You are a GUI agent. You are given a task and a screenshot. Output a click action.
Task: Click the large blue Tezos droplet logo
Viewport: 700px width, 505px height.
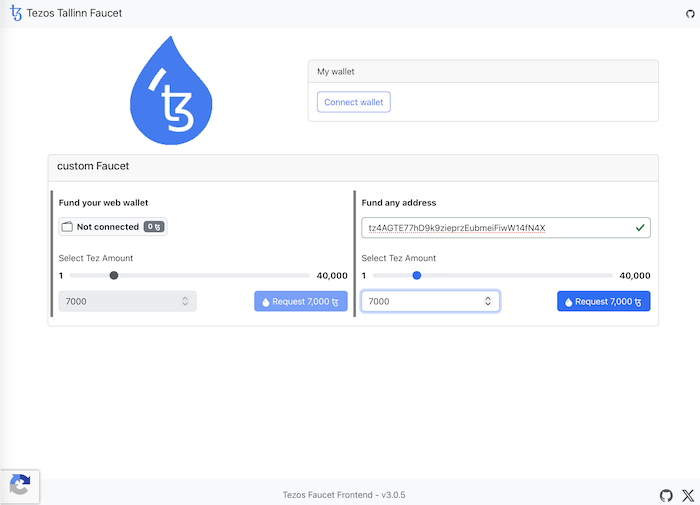(x=173, y=91)
